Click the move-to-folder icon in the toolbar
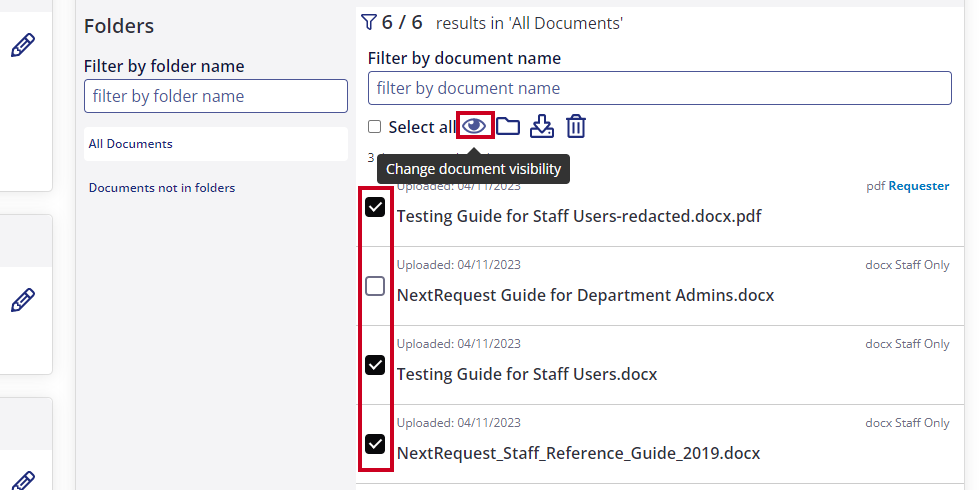Image resolution: width=979 pixels, height=490 pixels. click(x=508, y=126)
